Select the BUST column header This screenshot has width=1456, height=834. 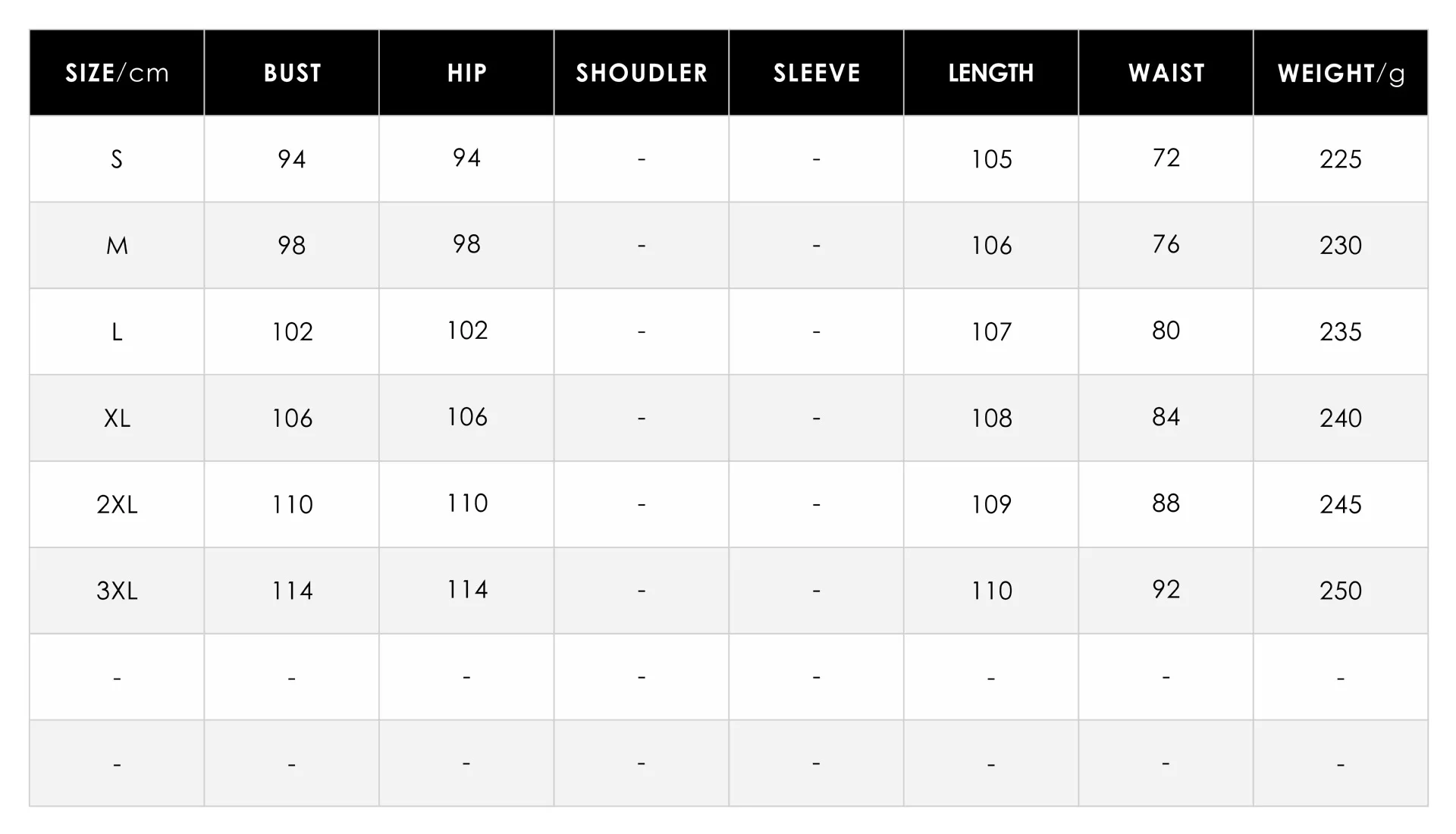click(292, 74)
